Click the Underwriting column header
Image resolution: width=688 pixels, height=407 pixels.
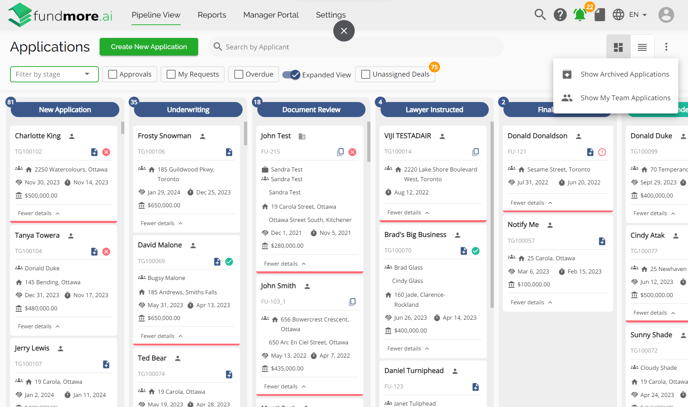point(188,110)
